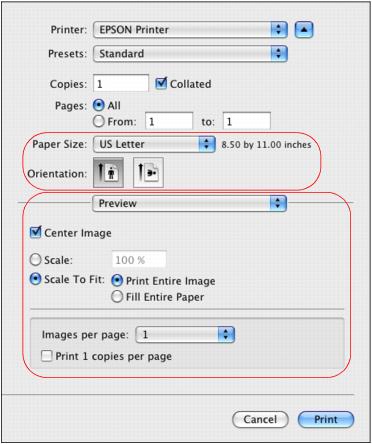This screenshot has width=372, height=444.
Task: Uncheck the Center Image checkbox
Action: pyautogui.click(x=35, y=232)
